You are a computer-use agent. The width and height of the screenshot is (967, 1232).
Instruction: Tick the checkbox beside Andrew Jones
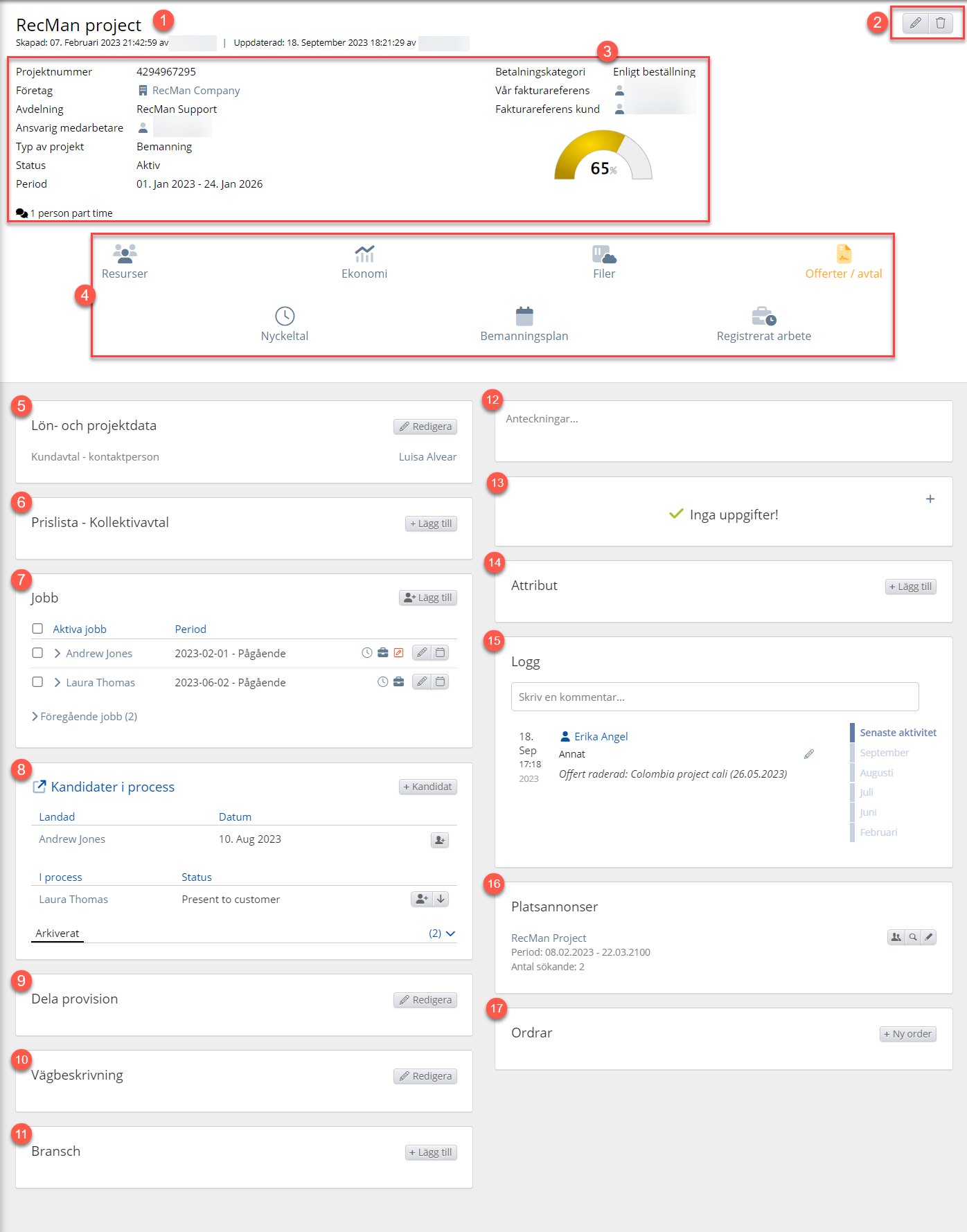coord(37,653)
